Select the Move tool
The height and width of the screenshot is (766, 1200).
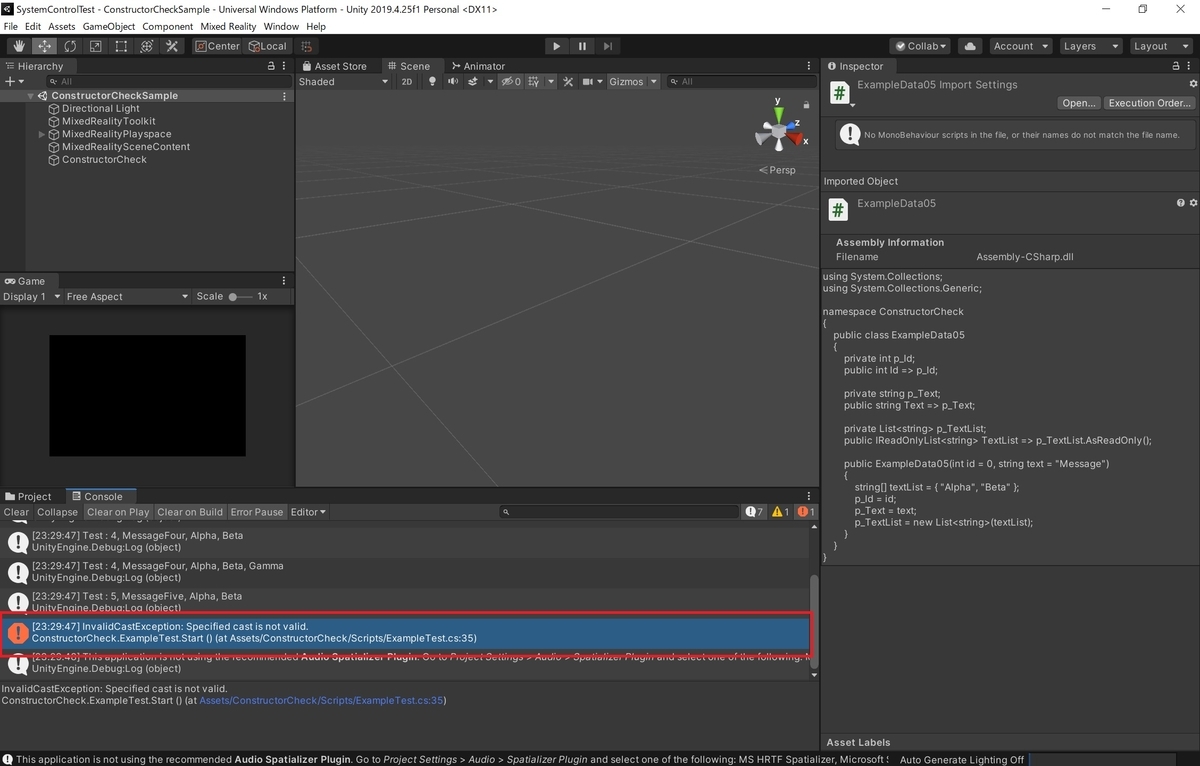(x=45, y=46)
